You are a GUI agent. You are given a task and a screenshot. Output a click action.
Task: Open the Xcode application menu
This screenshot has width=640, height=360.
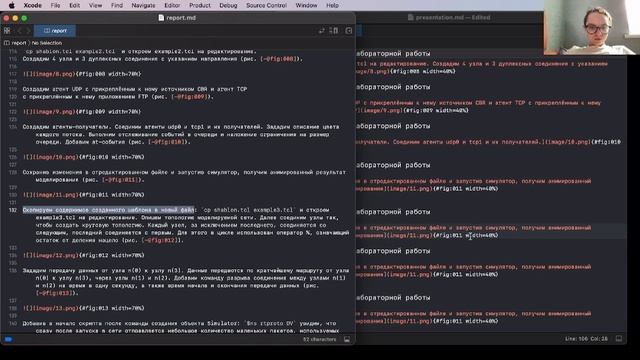(33, 5)
